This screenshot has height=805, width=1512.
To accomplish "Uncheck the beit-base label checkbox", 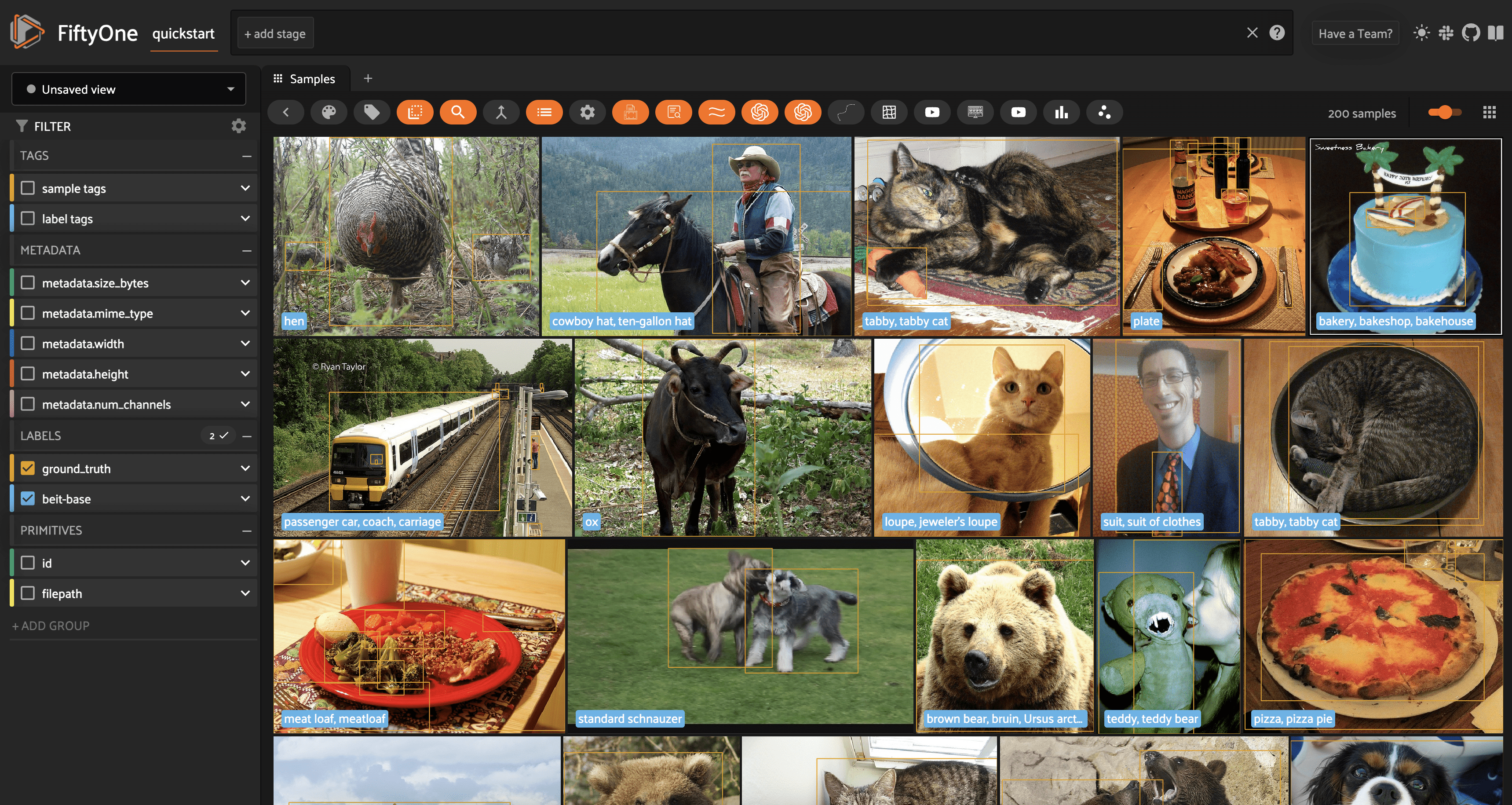I will [28, 498].
